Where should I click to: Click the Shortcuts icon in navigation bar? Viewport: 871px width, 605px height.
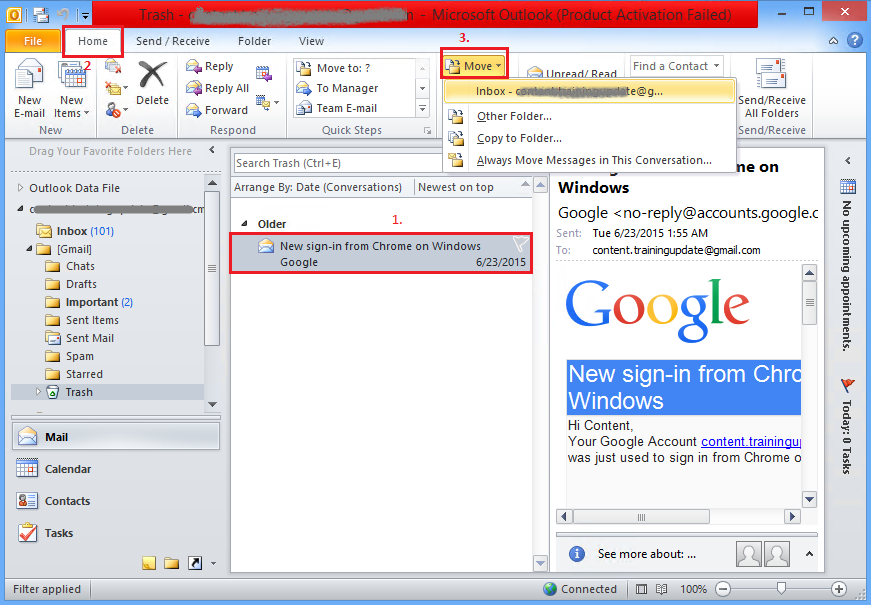coord(195,563)
